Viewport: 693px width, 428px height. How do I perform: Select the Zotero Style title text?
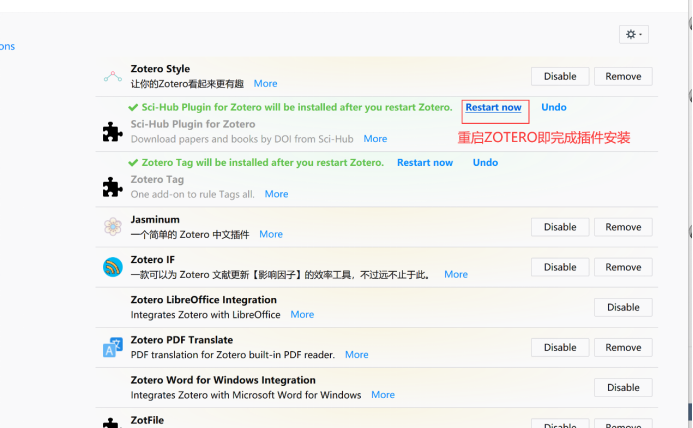160,69
